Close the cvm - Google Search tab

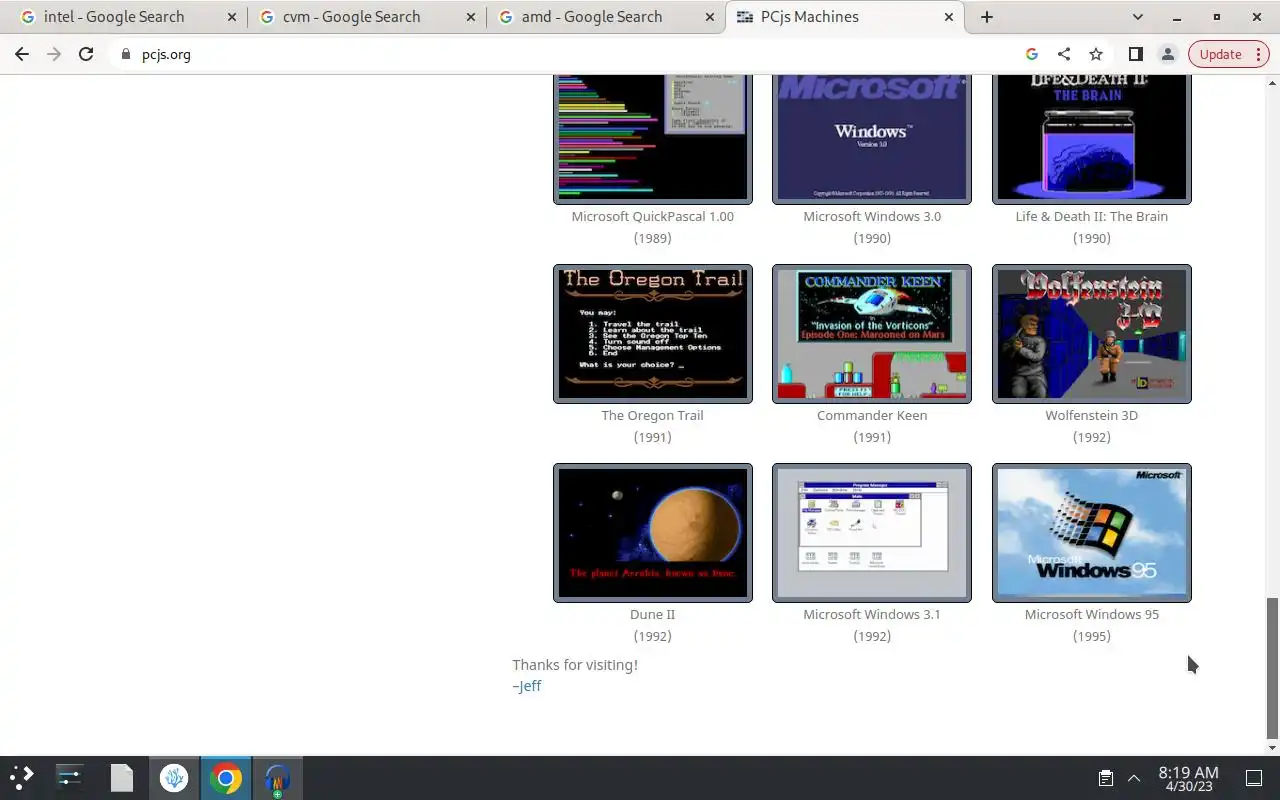tap(470, 17)
